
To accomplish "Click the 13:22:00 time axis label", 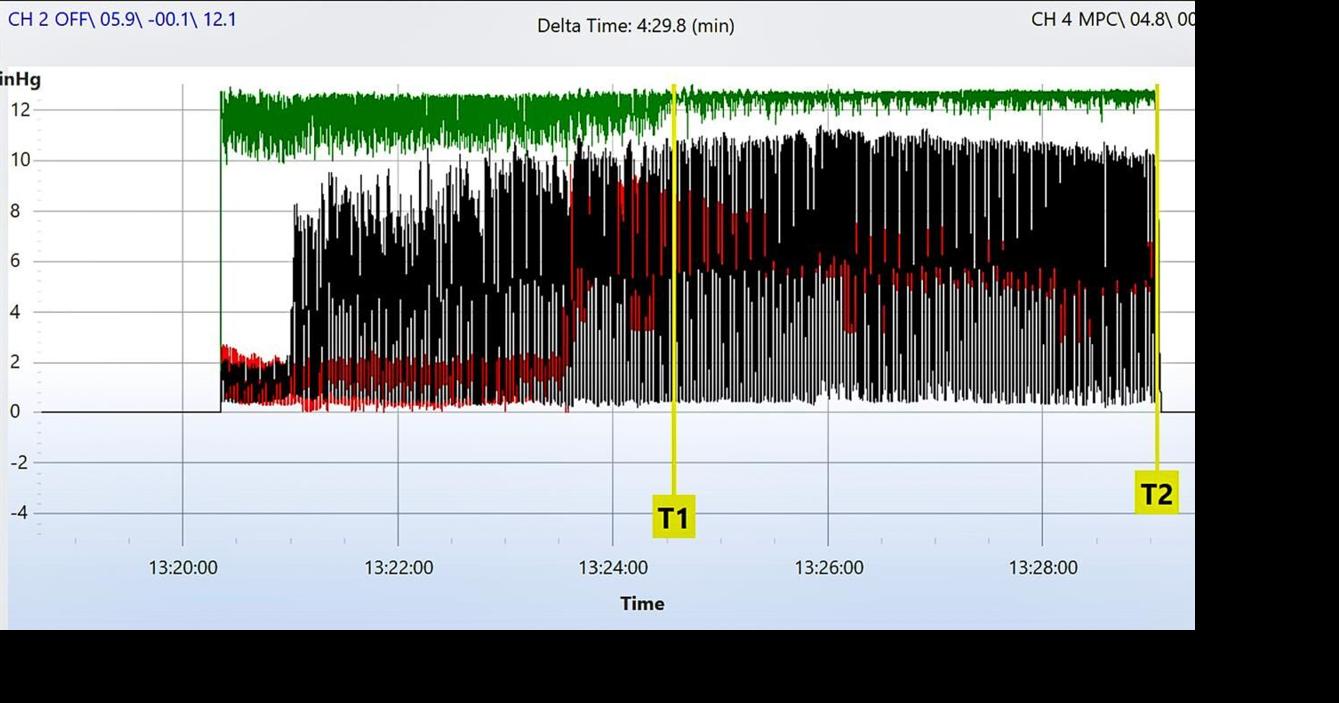I will pos(398,568).
